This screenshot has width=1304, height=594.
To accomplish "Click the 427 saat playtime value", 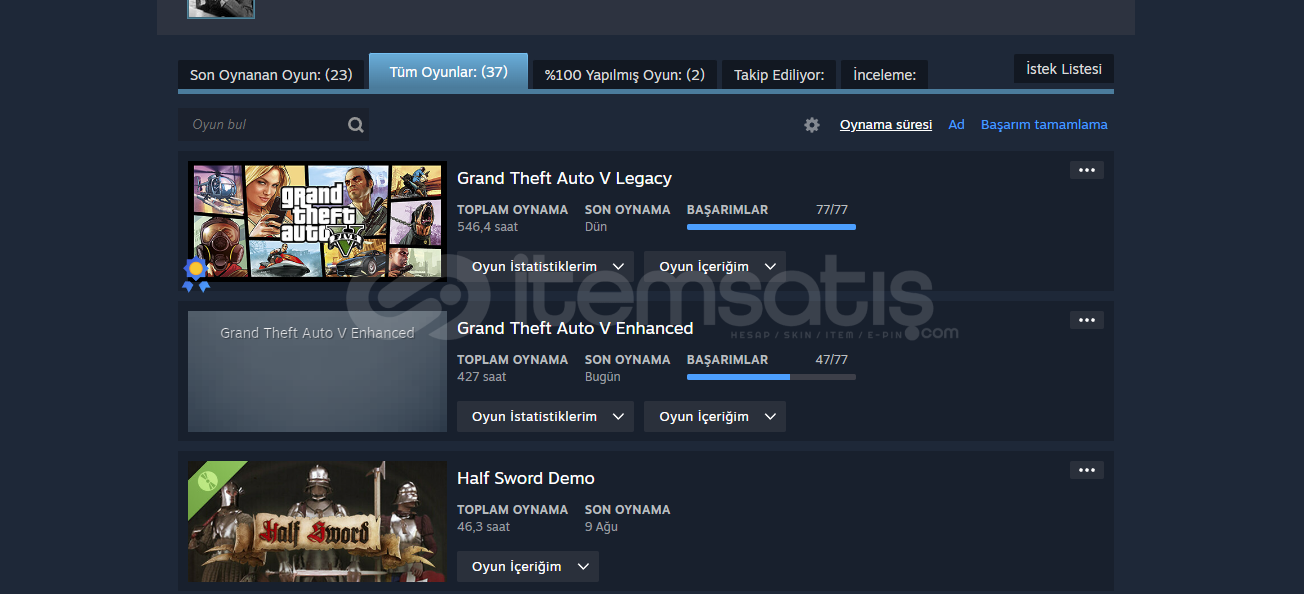I will click(x=482, y=377).
